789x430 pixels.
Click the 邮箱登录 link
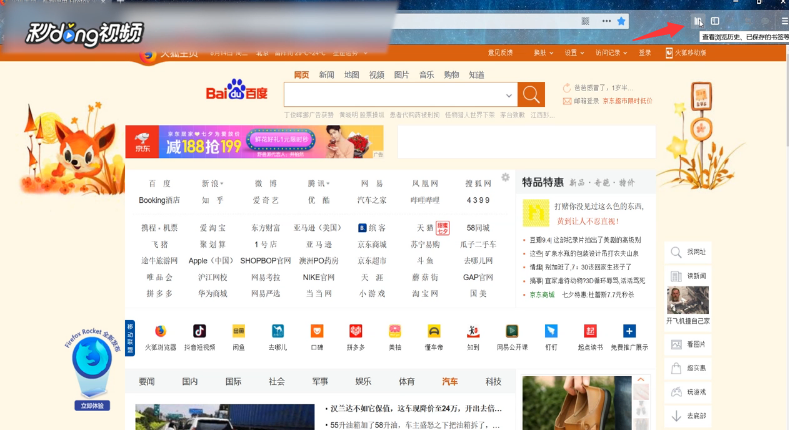coord(587,101)
